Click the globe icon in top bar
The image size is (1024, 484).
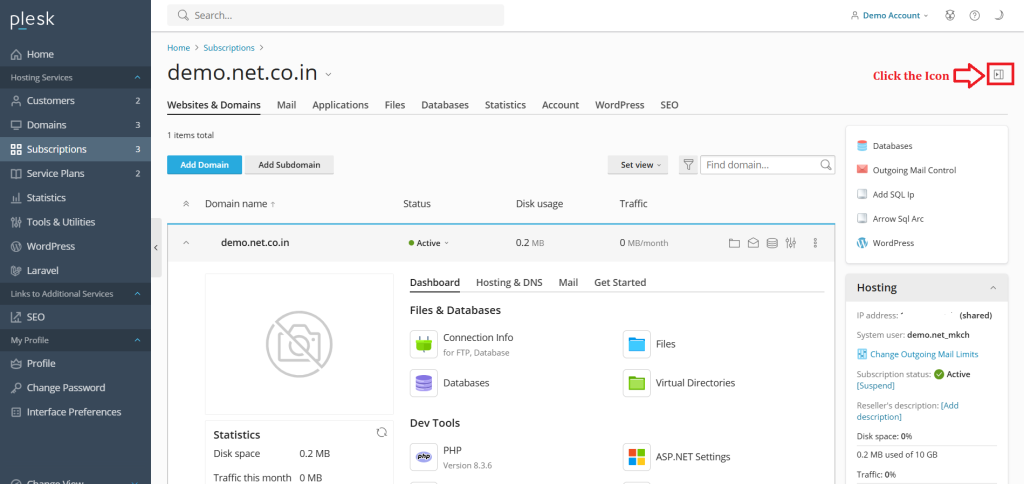pos(950,16)
